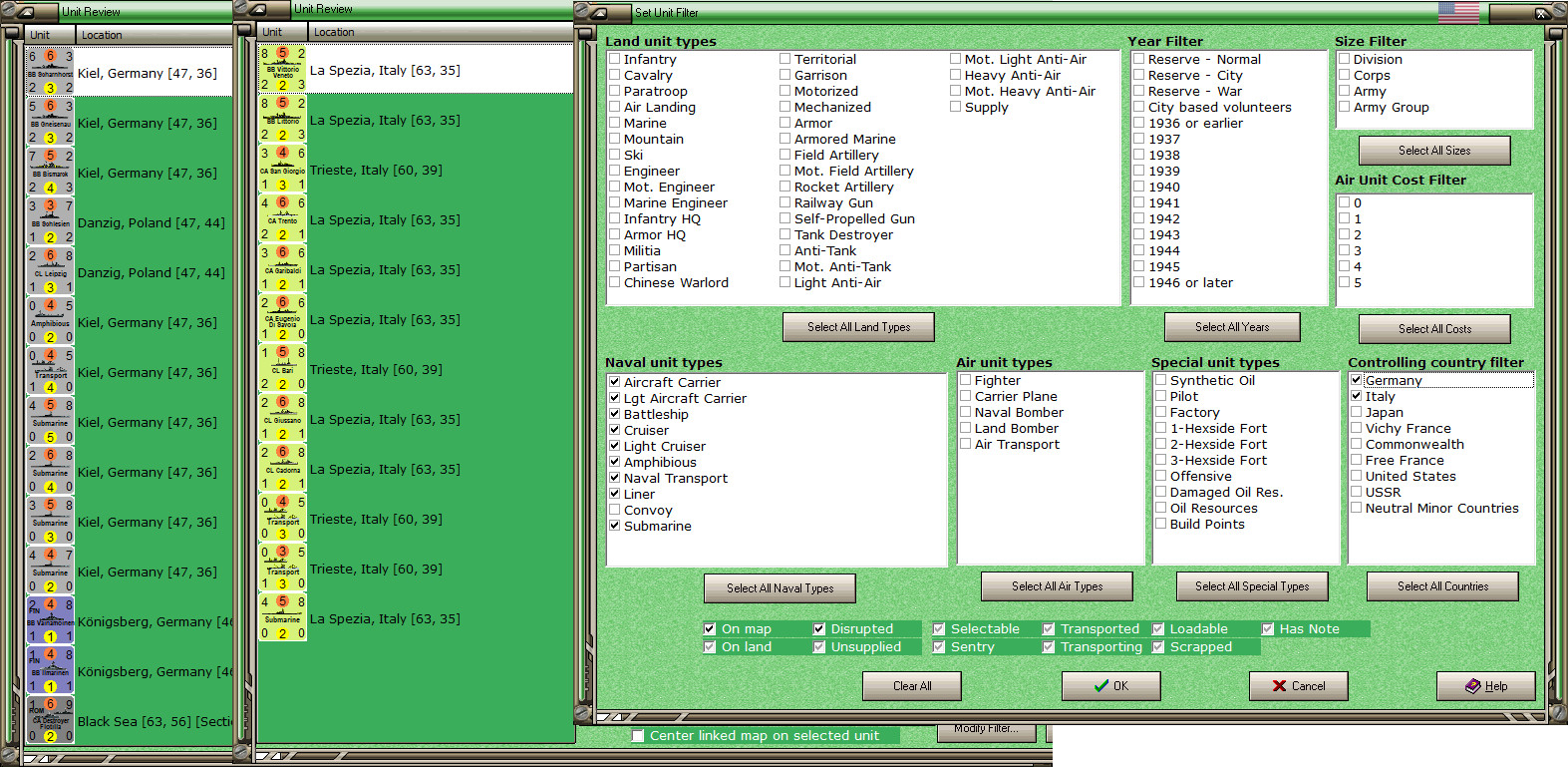Select the CL Bari unit counter

click(282, 368)
